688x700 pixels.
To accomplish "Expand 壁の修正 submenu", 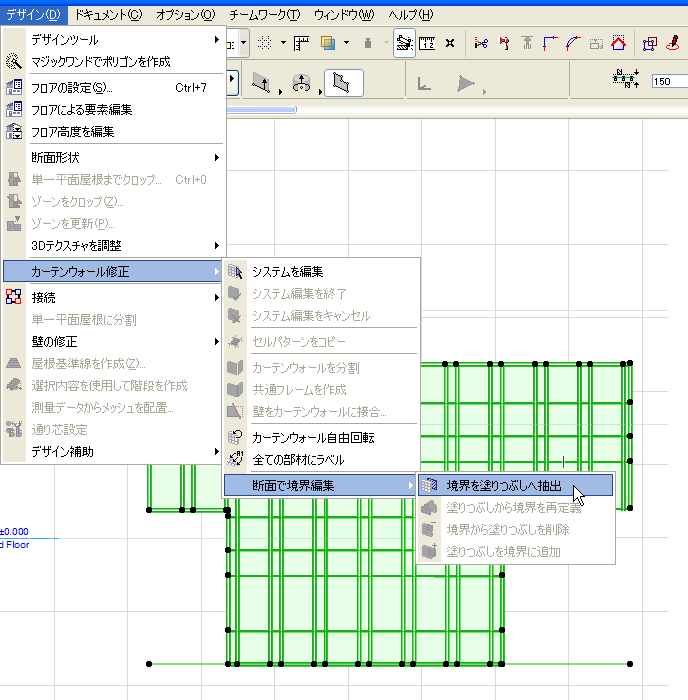I will [113, 342].
